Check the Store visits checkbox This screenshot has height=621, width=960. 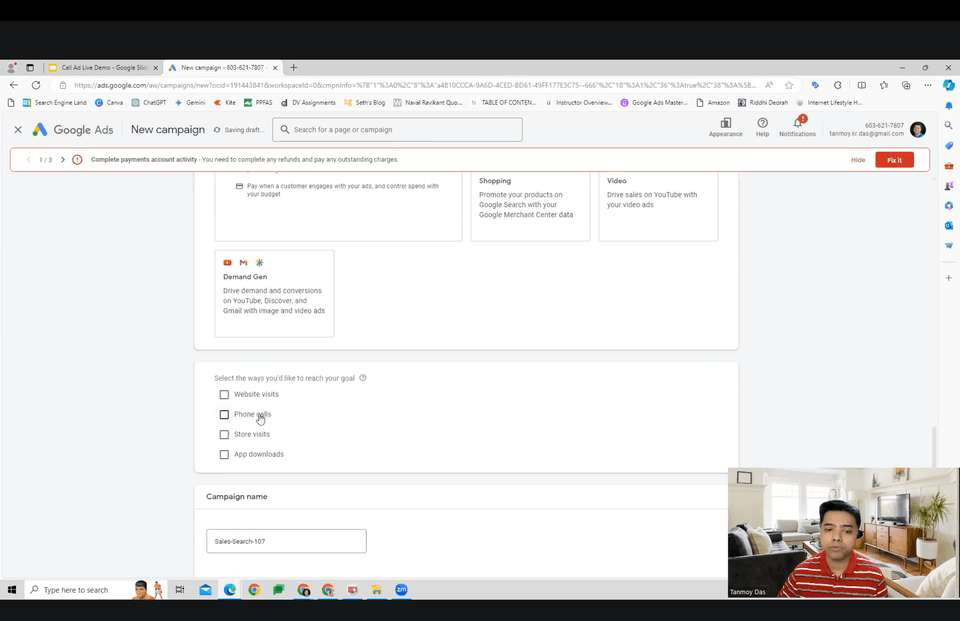[224, 434]
